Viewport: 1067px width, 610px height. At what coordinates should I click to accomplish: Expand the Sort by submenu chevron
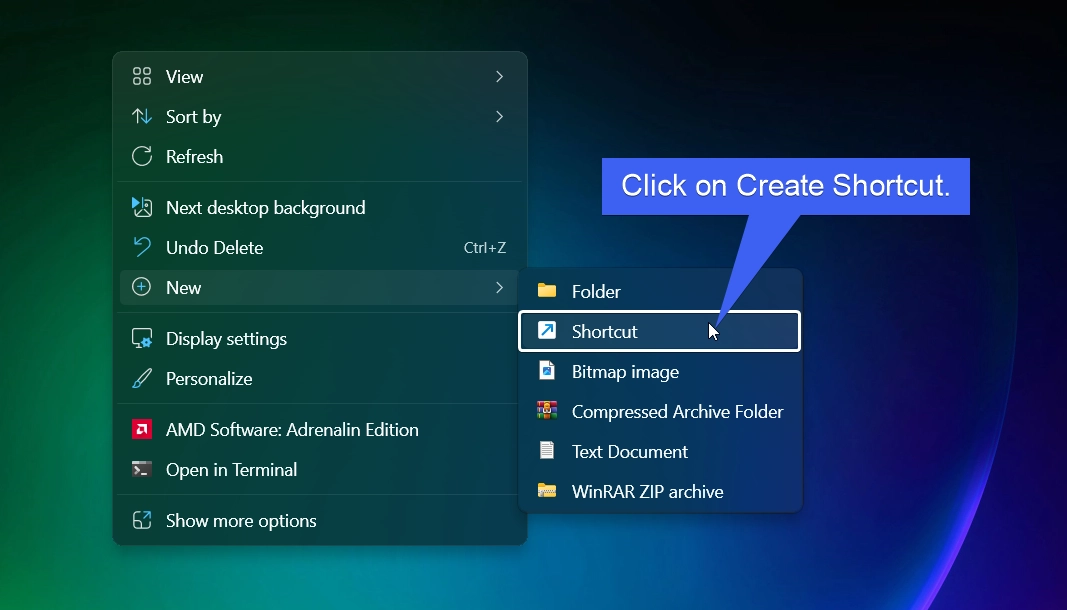499,116
